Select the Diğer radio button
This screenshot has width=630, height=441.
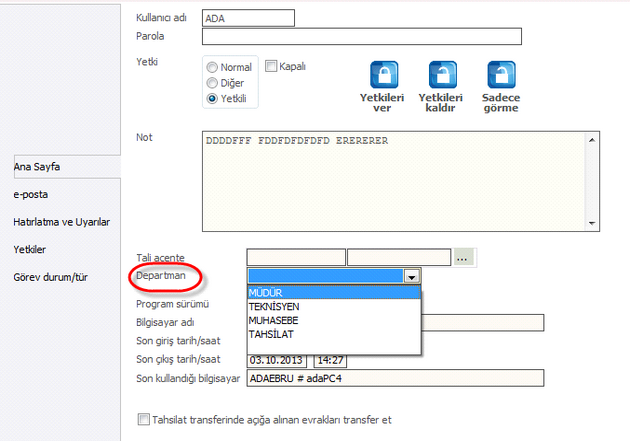[212, 83]
